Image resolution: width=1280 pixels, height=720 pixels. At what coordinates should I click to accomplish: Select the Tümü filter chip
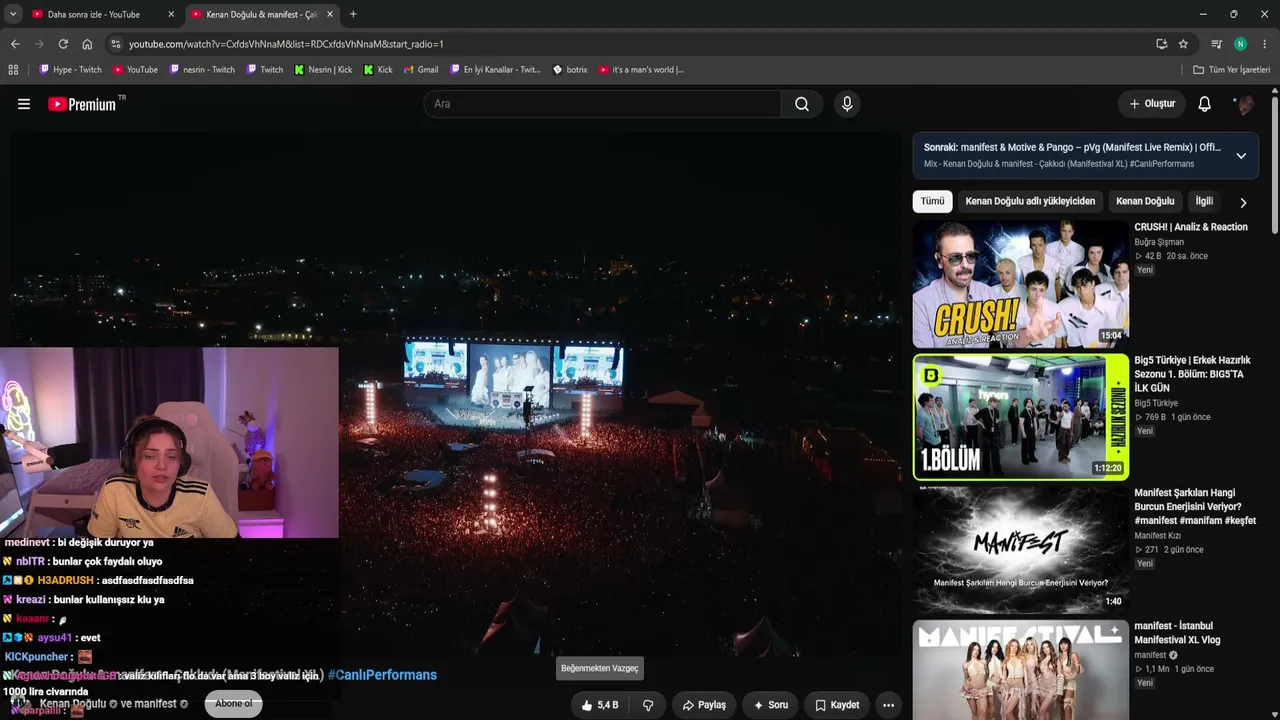point(932,201)
